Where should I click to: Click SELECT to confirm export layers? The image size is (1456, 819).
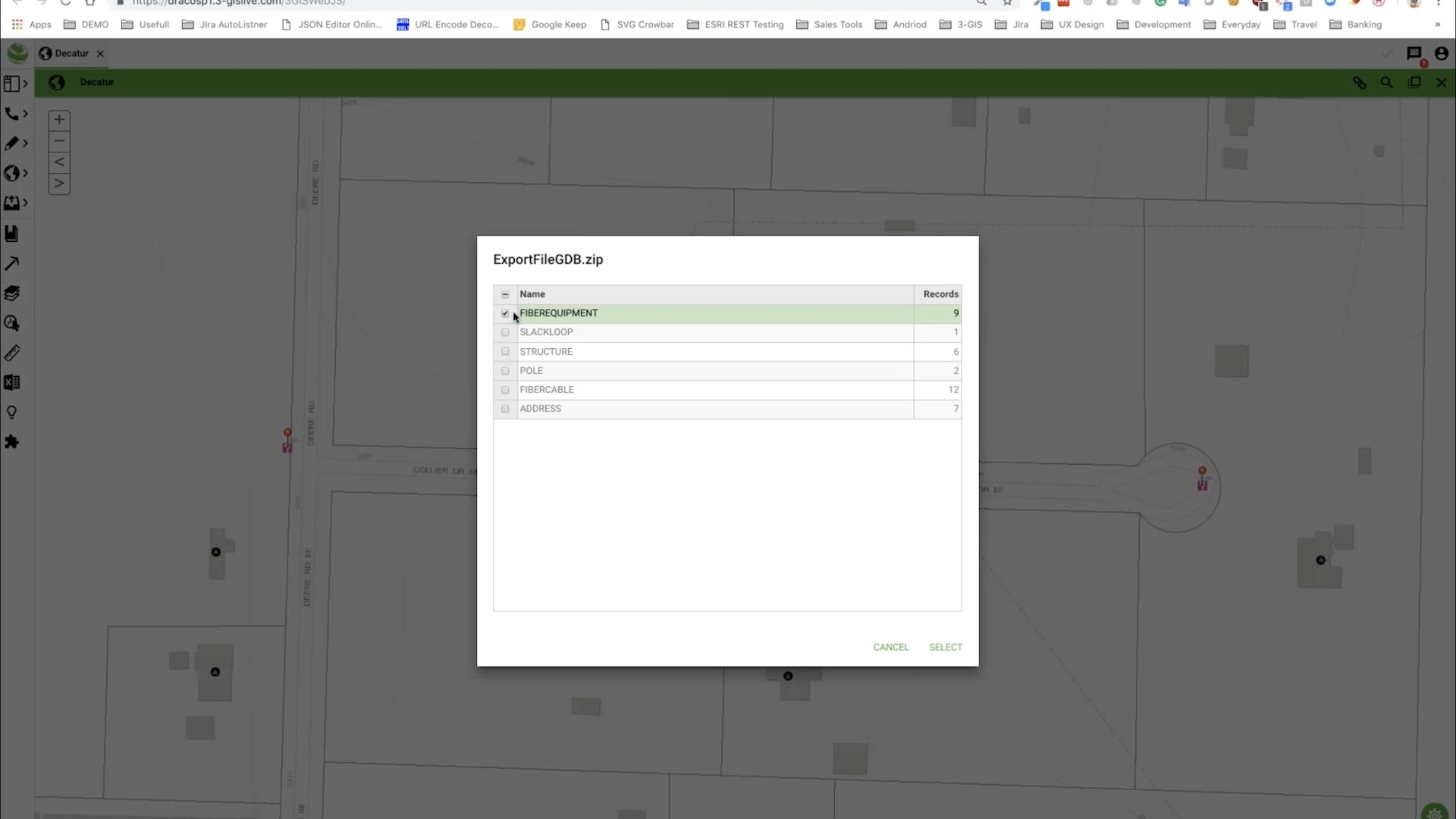pos(945,647)
